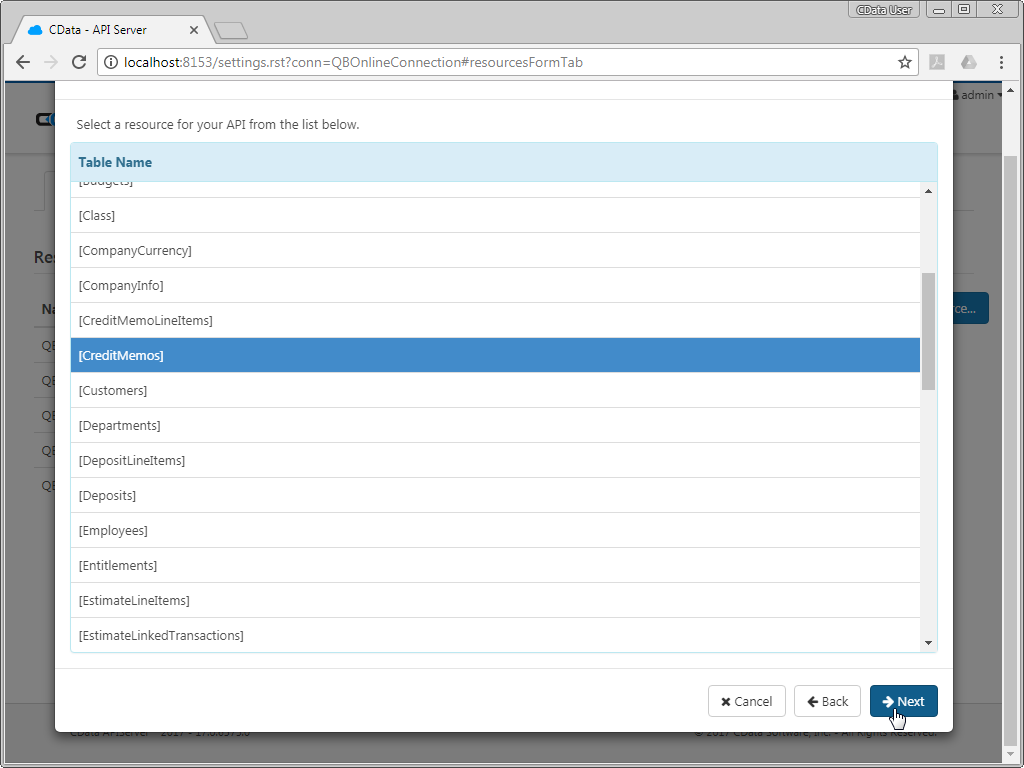Screen dimensions: 1024x768
Task: Cancel the resource dialog
Action: 746,701
